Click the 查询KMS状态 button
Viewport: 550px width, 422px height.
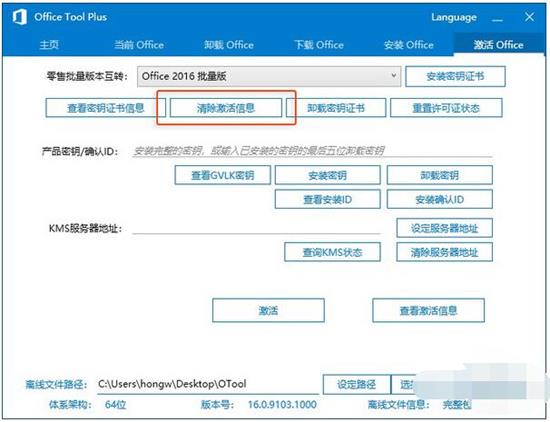tap(332, 252)
